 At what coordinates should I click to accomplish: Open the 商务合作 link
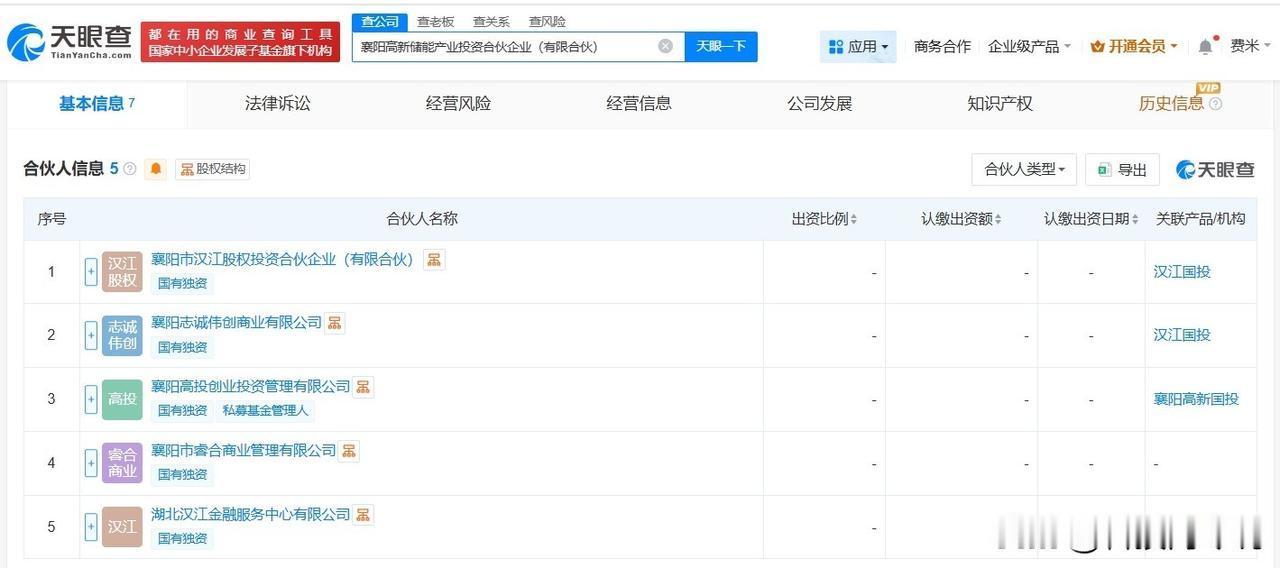click(x=942, y=46)
